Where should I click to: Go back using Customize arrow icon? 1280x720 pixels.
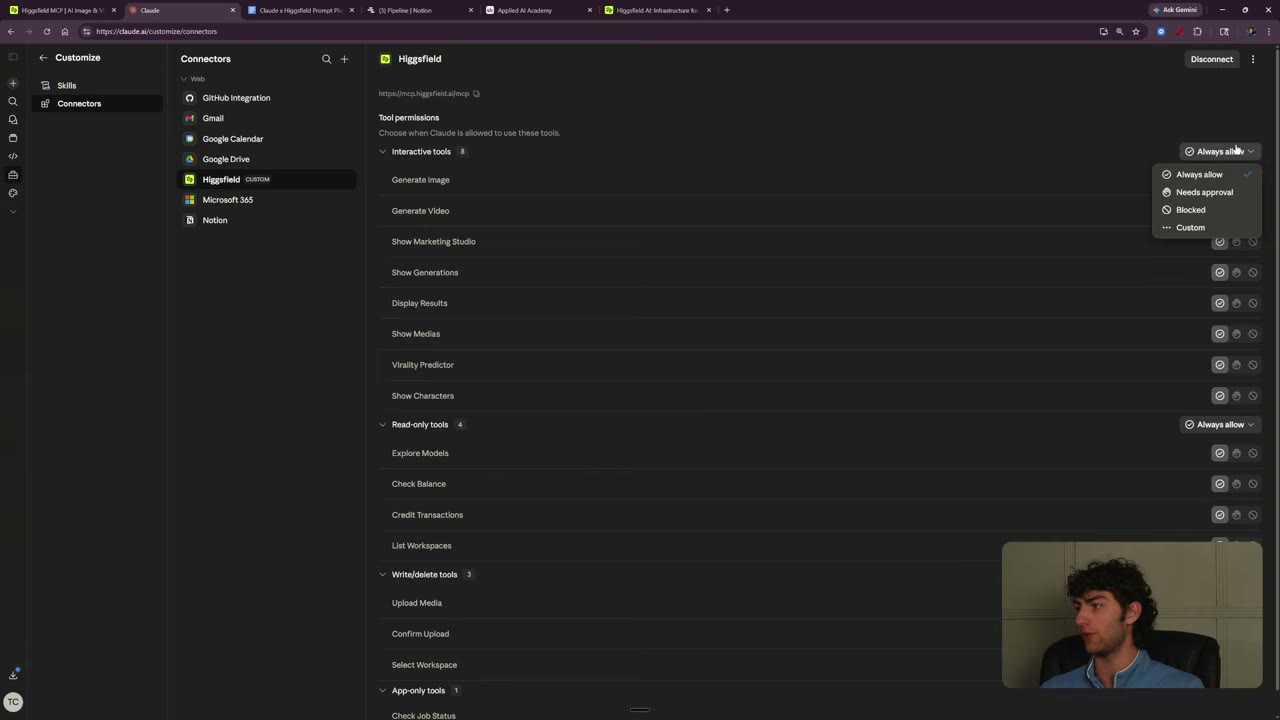(x=43, y=58)
